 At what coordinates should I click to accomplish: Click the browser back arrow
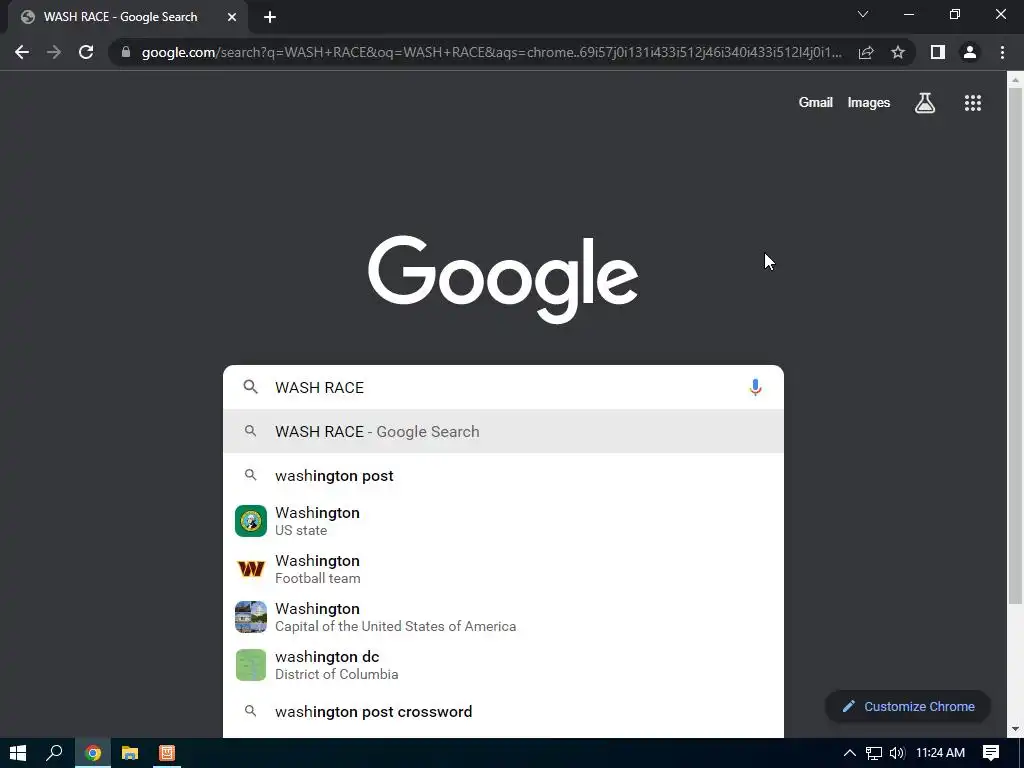(x=22, y=52)
